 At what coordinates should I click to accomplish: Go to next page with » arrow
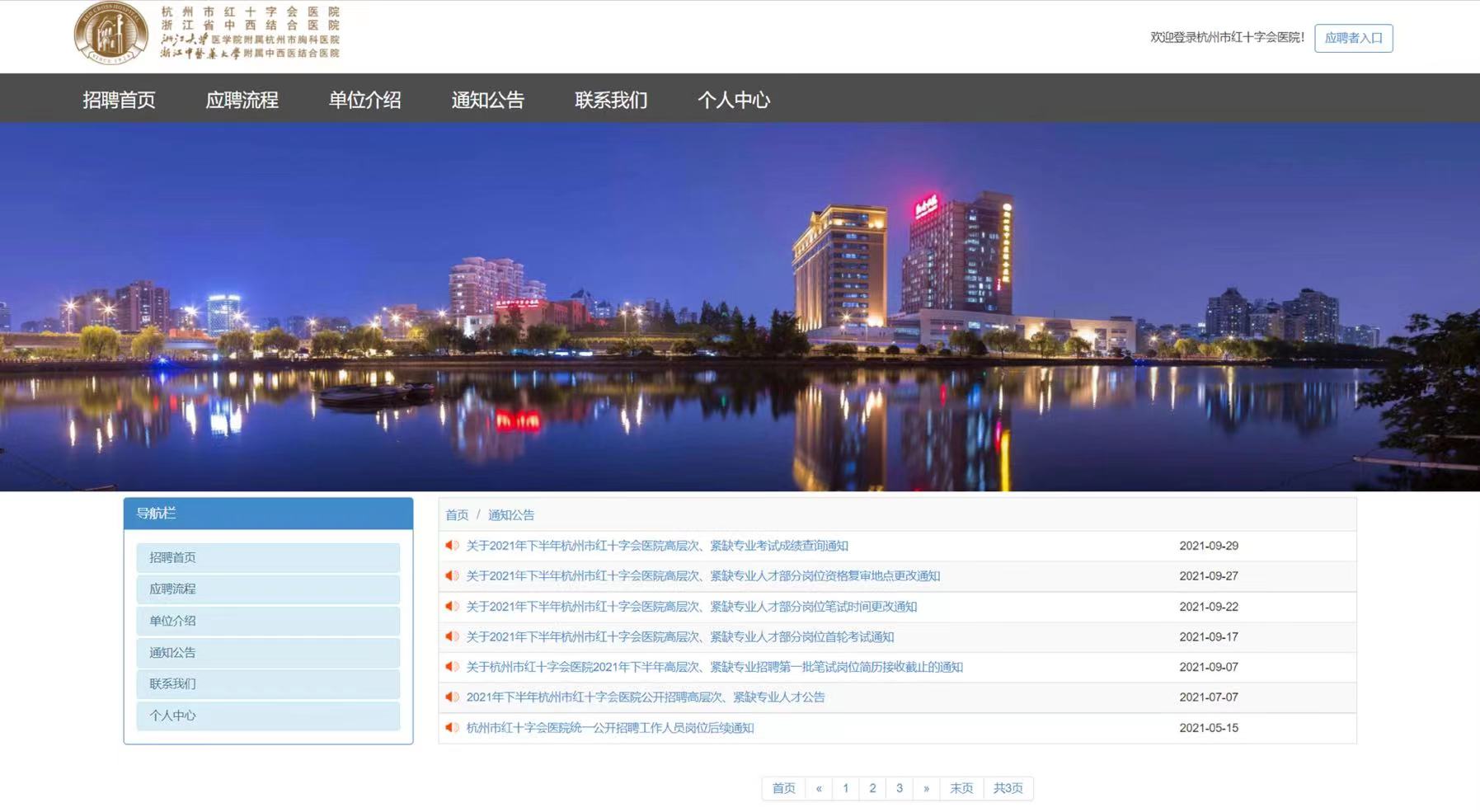(926, 789)
